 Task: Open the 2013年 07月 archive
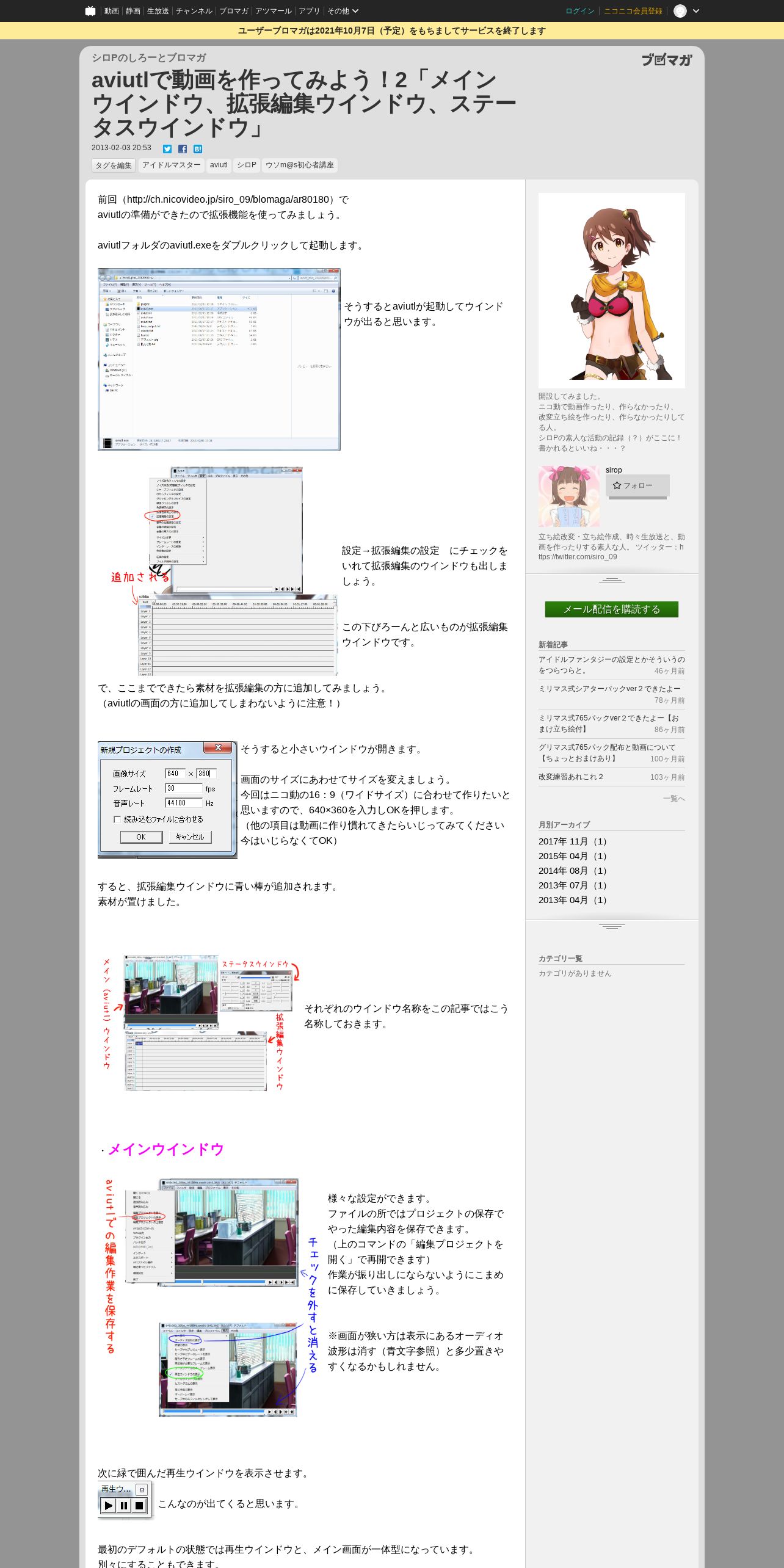pyautogui.click(x=573, y=885)
